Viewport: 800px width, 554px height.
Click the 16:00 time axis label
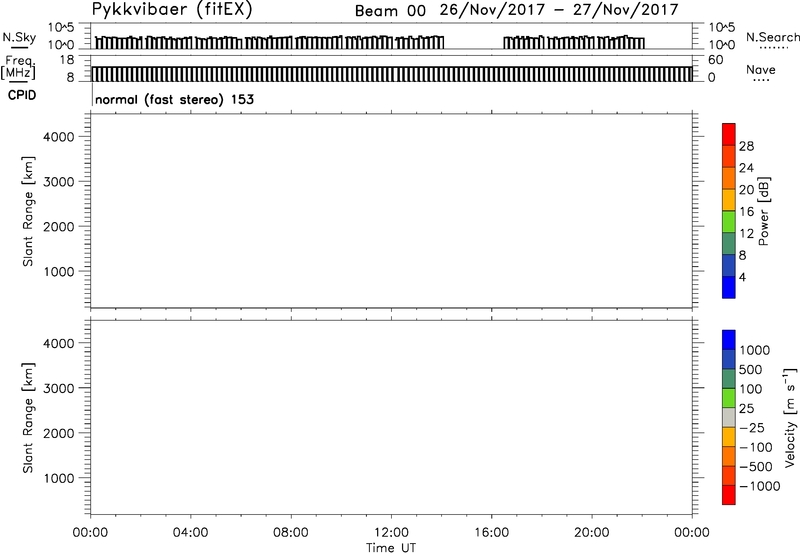(491, 533)
